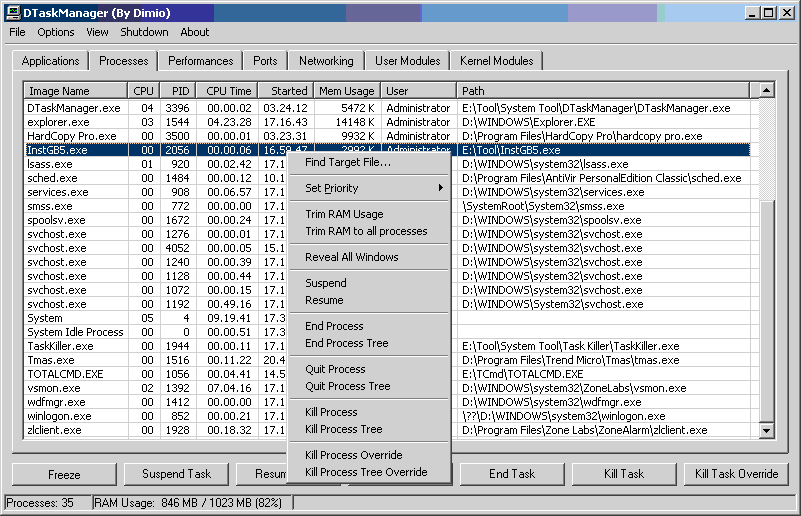Open the Options menu
The height and width of the screenshot is (516, 801).
coord(56,32)
